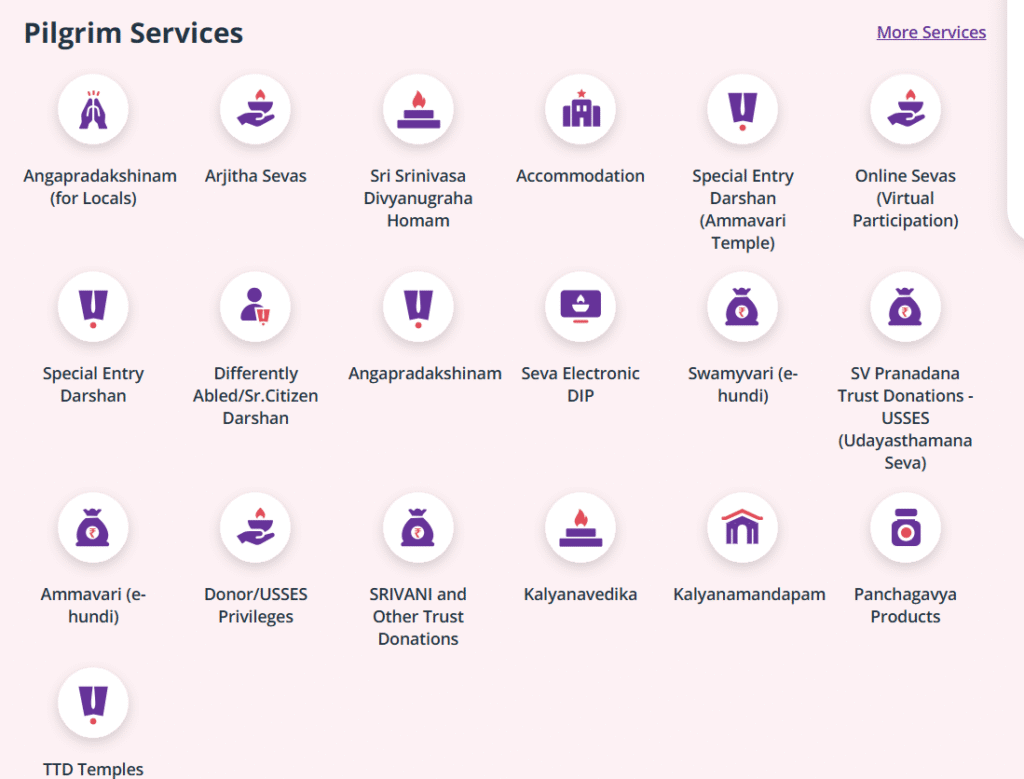Select the Special Entry Darshan namam icon
Screen dimensions: 1024x779
click(x=93, y=307)
